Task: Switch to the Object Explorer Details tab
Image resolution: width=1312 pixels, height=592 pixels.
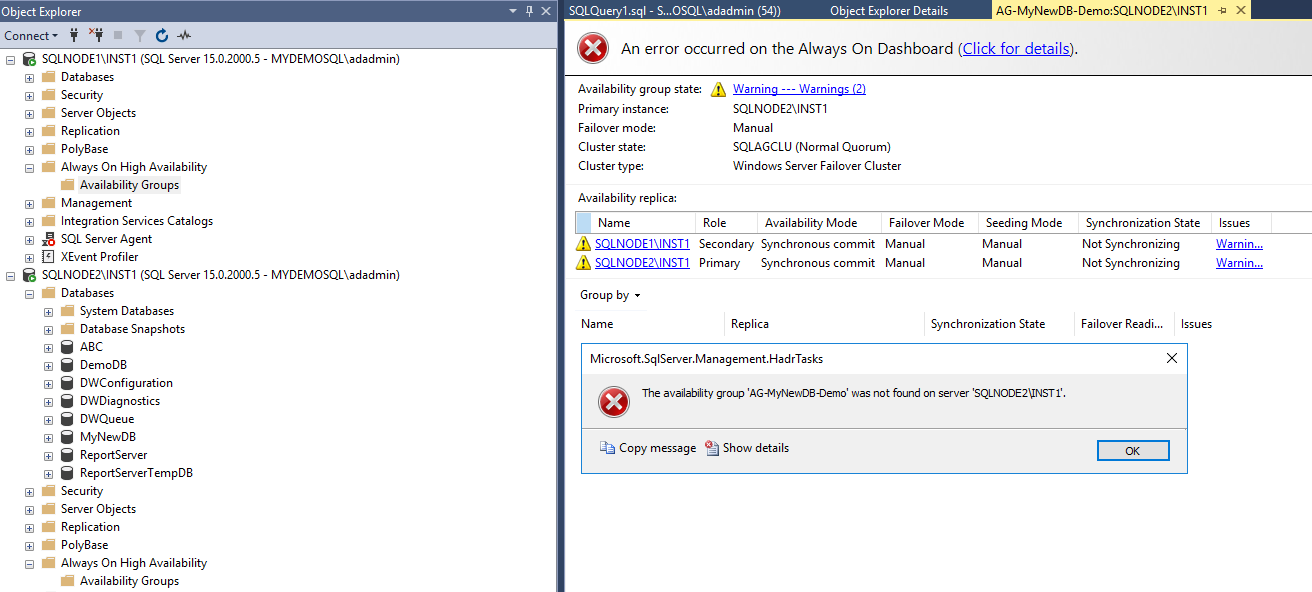Action: (889, 10)
